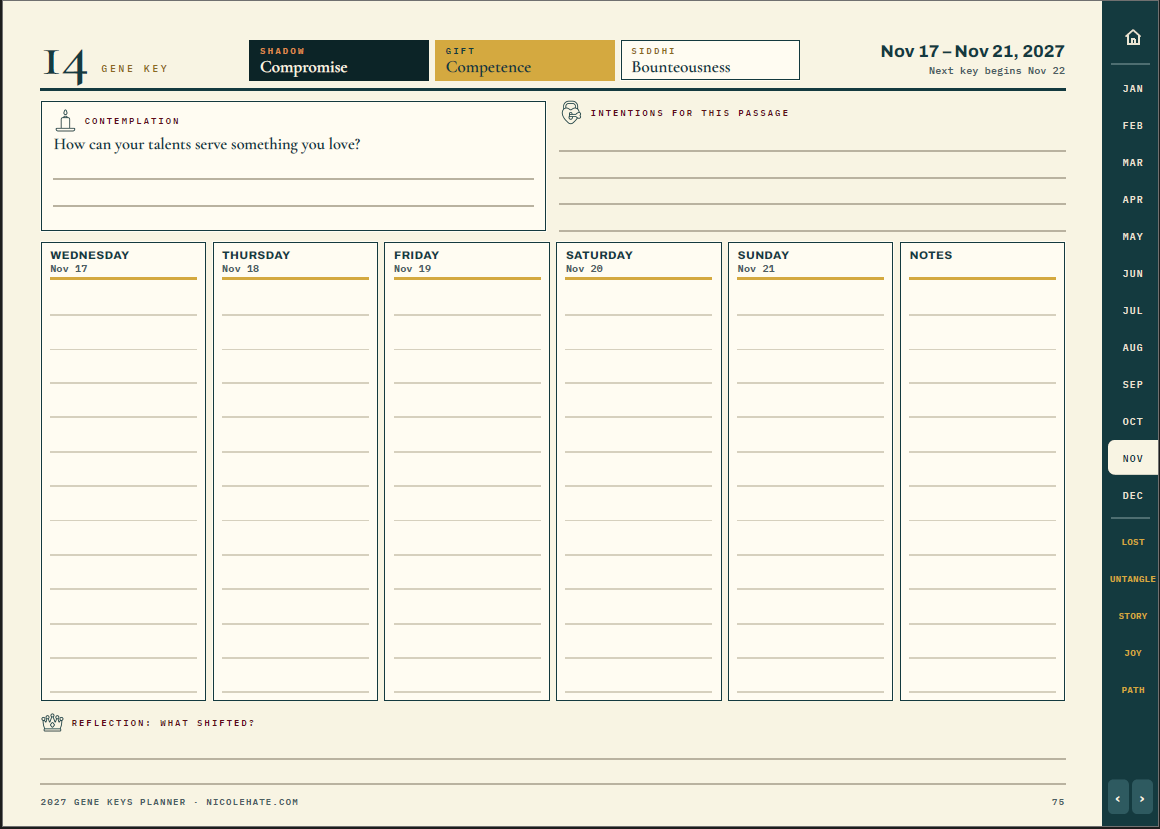1160x829 pixels.
Task: Open the MAY month tab
Action: point(1133,237)
